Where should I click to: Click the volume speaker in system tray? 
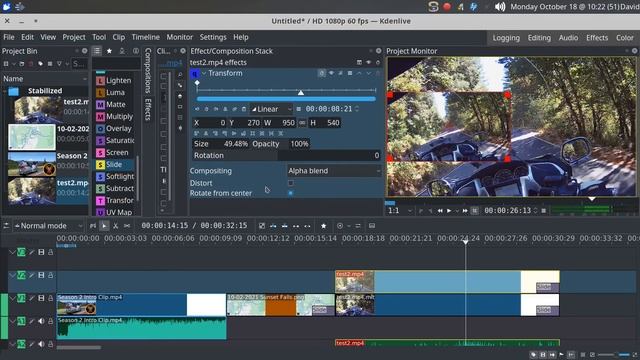500,7
